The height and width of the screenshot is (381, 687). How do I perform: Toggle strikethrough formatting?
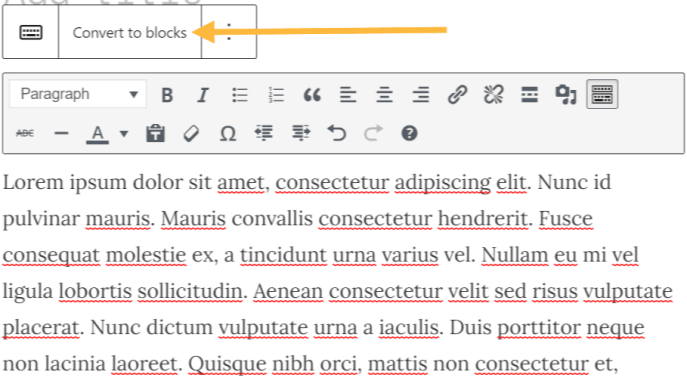[25, 133]
